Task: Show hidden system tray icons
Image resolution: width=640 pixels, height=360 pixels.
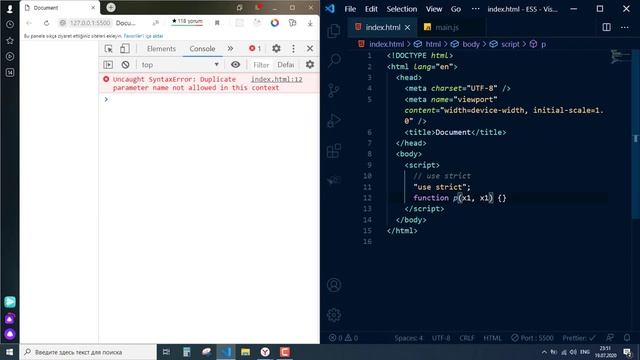Action: point(544,352)
